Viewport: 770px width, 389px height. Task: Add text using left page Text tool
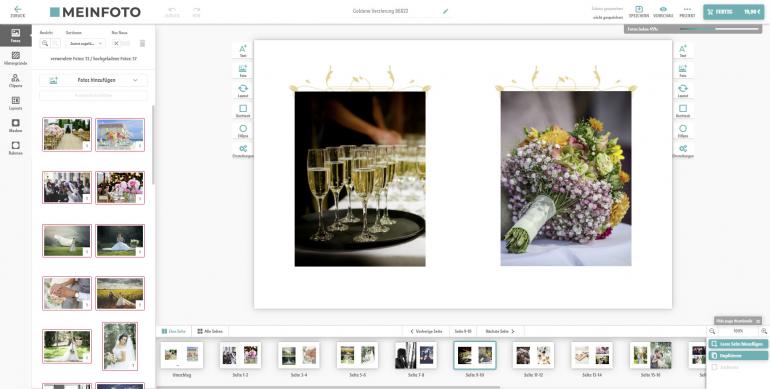243,51
